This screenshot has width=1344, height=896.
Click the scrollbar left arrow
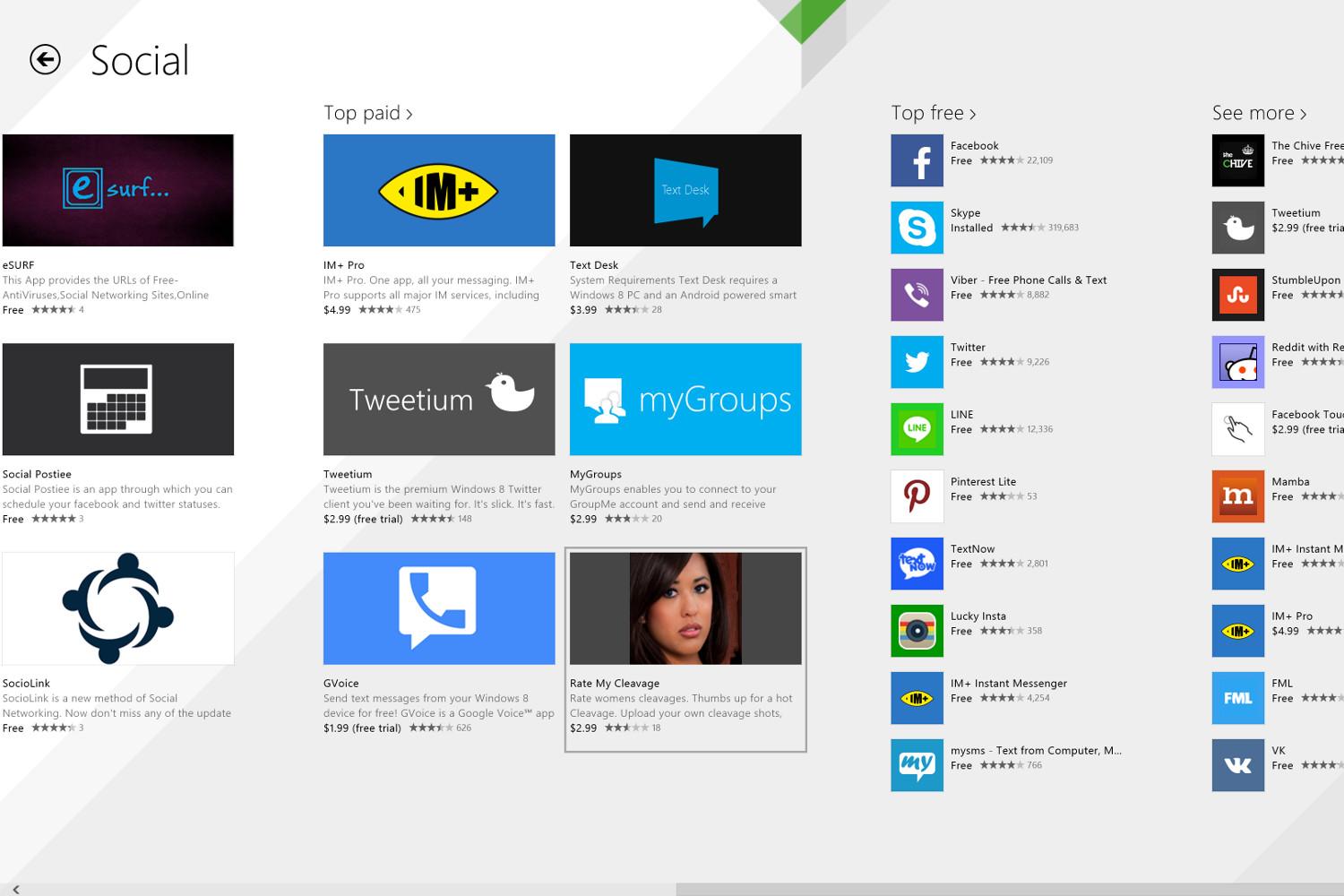[16, 889]
